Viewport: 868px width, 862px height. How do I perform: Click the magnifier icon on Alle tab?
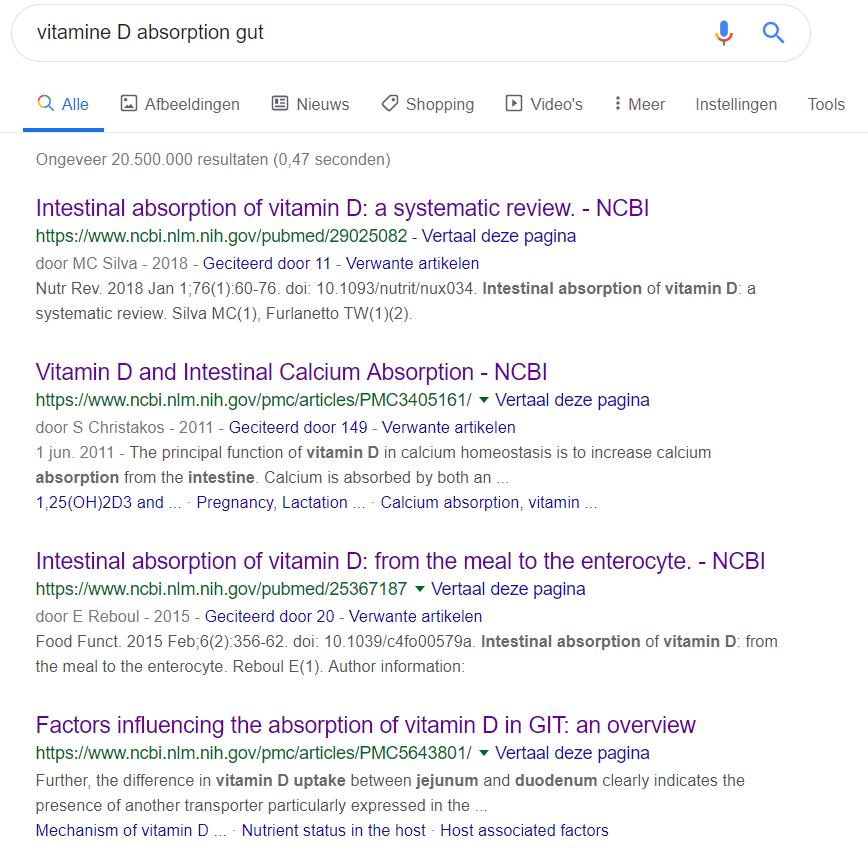[45, 104]
